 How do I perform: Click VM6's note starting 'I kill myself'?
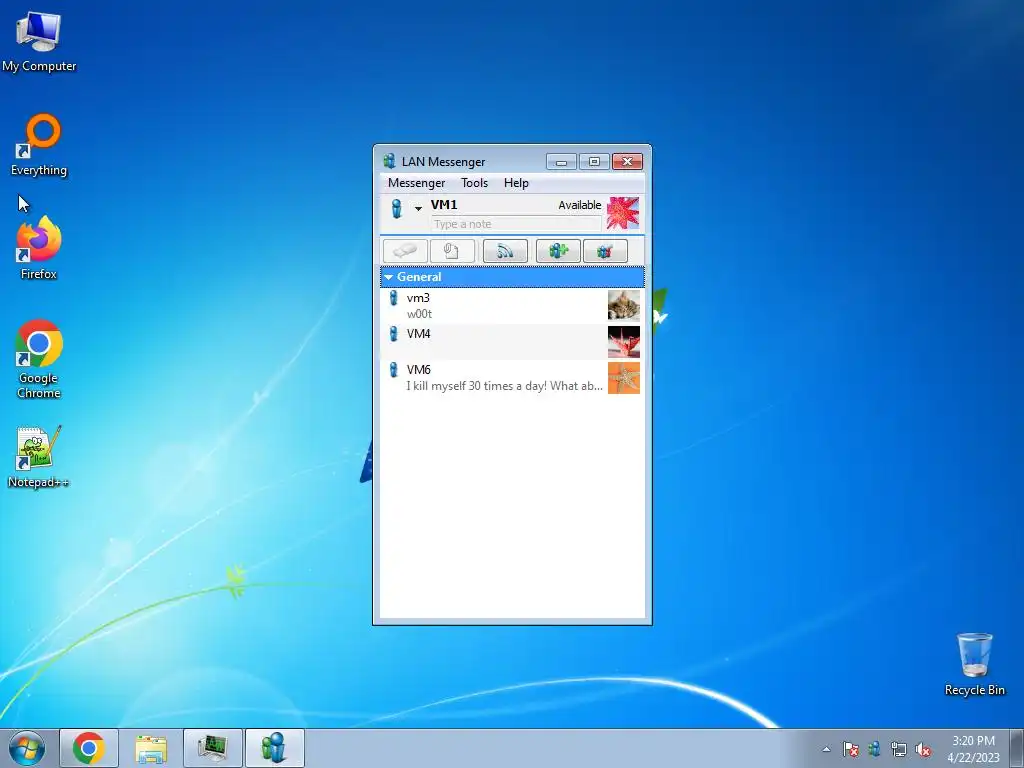click(x=504, y=386)
